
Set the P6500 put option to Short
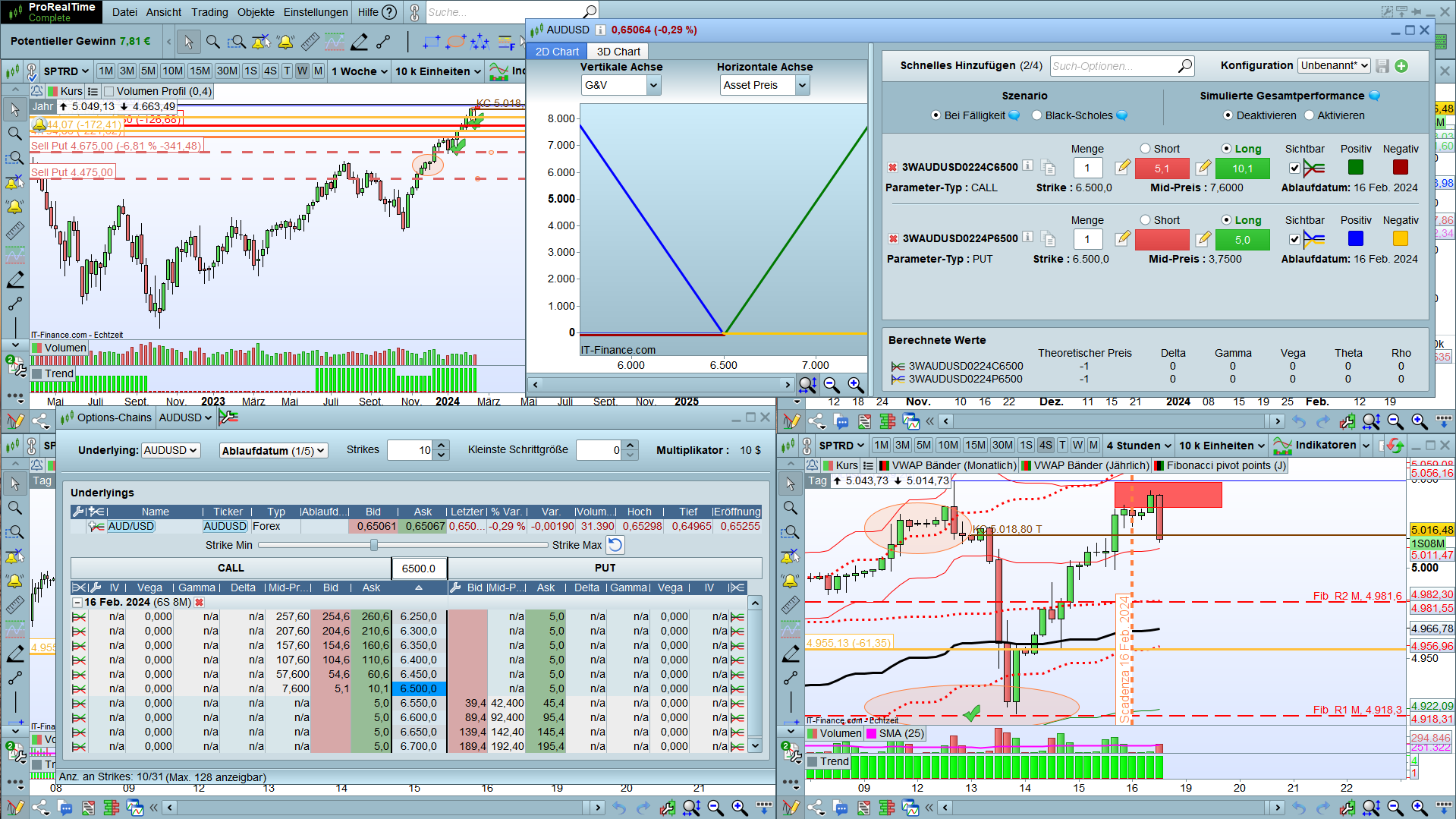pyautogui.click(x=1145, y=220)
